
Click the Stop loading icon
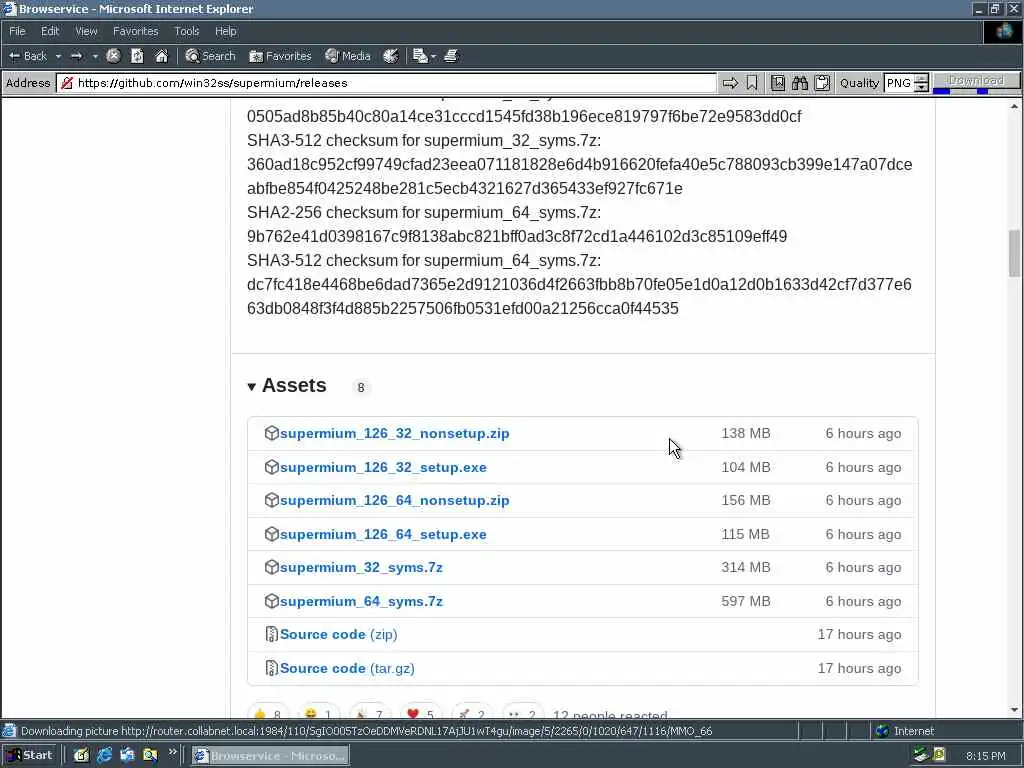click(x=114, y=56)
